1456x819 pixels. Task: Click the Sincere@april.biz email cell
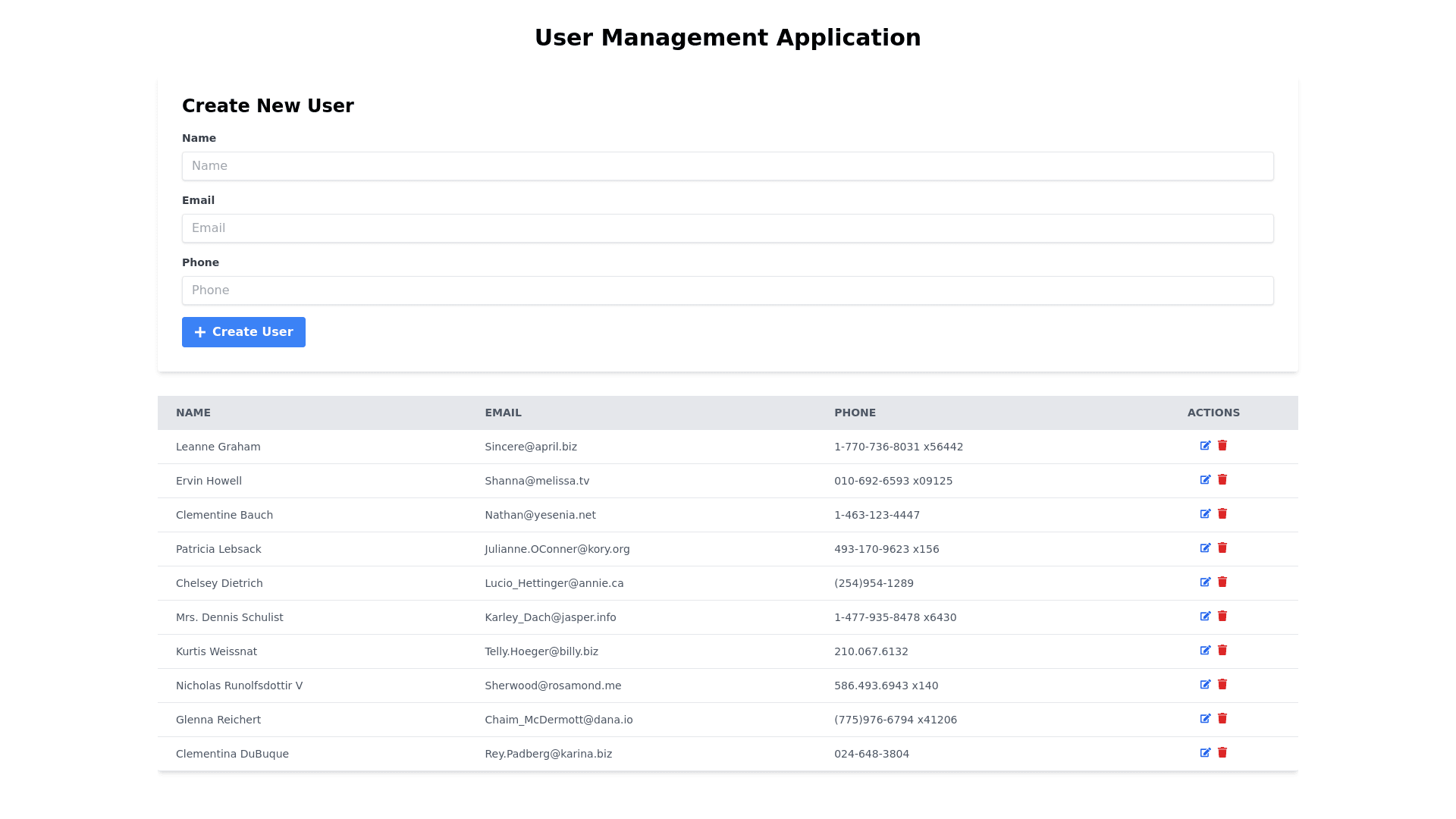click(531, 447)
